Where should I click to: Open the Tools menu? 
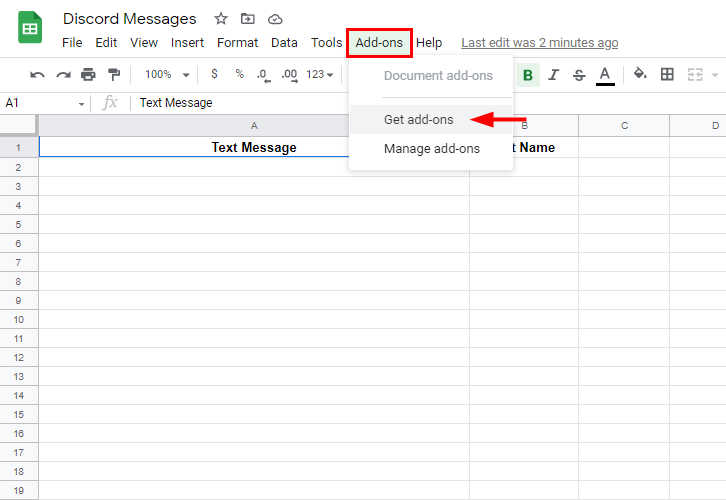point(326,43)
